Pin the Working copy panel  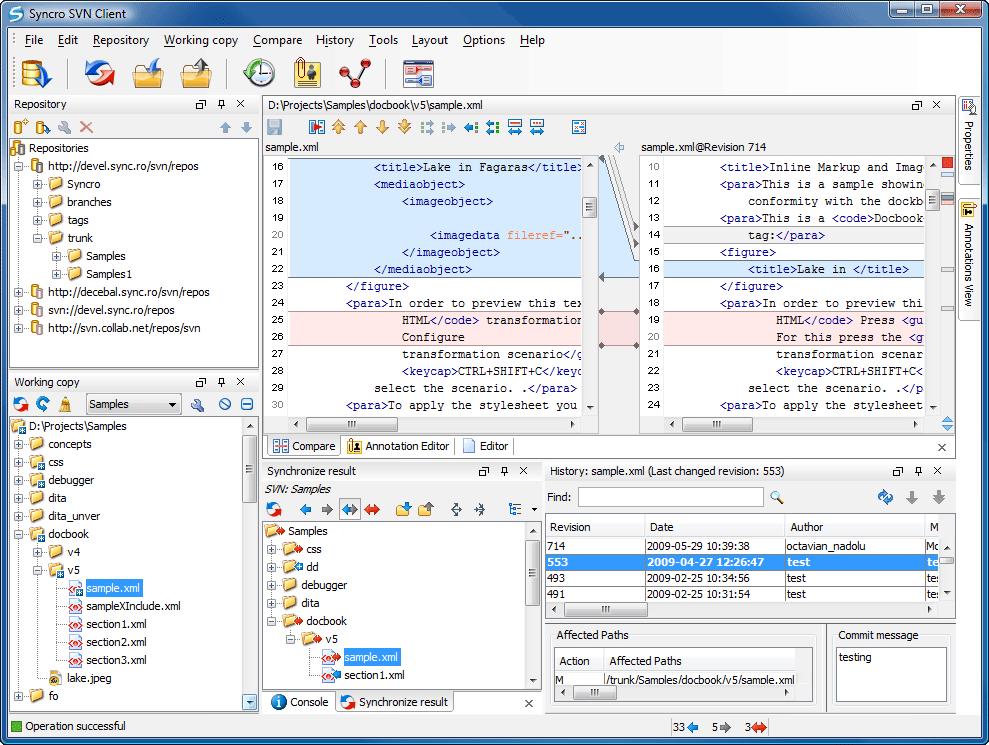221,382
